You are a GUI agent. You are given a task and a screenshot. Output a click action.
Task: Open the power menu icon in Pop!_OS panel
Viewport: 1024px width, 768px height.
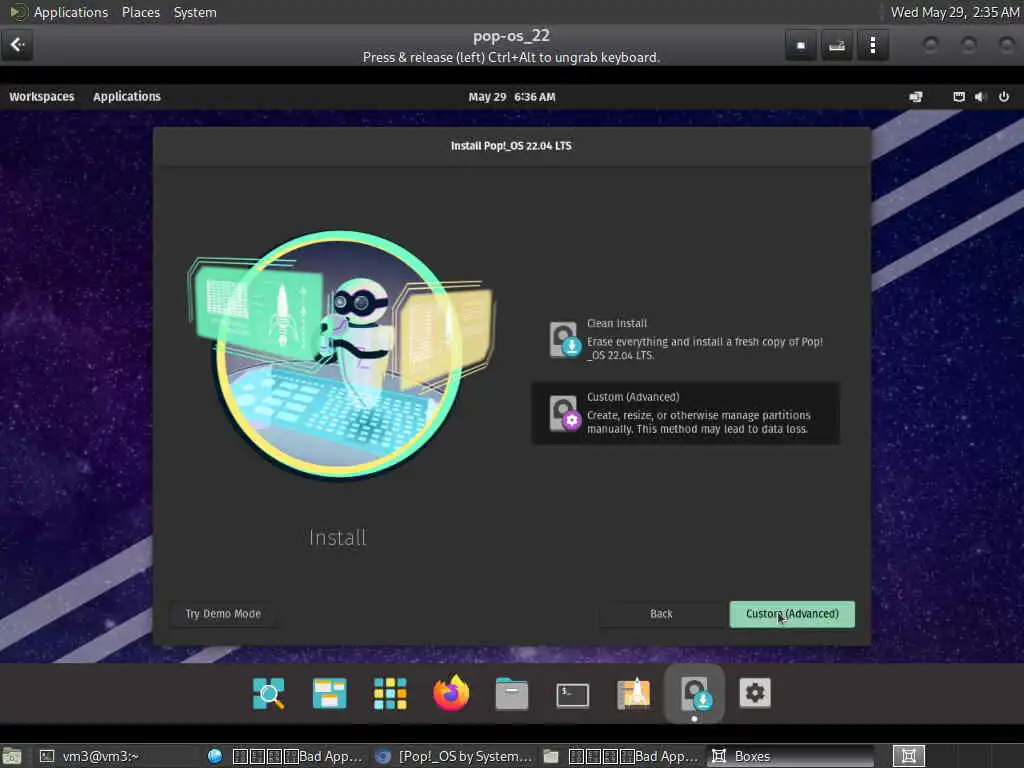(x=1004, y=97)
